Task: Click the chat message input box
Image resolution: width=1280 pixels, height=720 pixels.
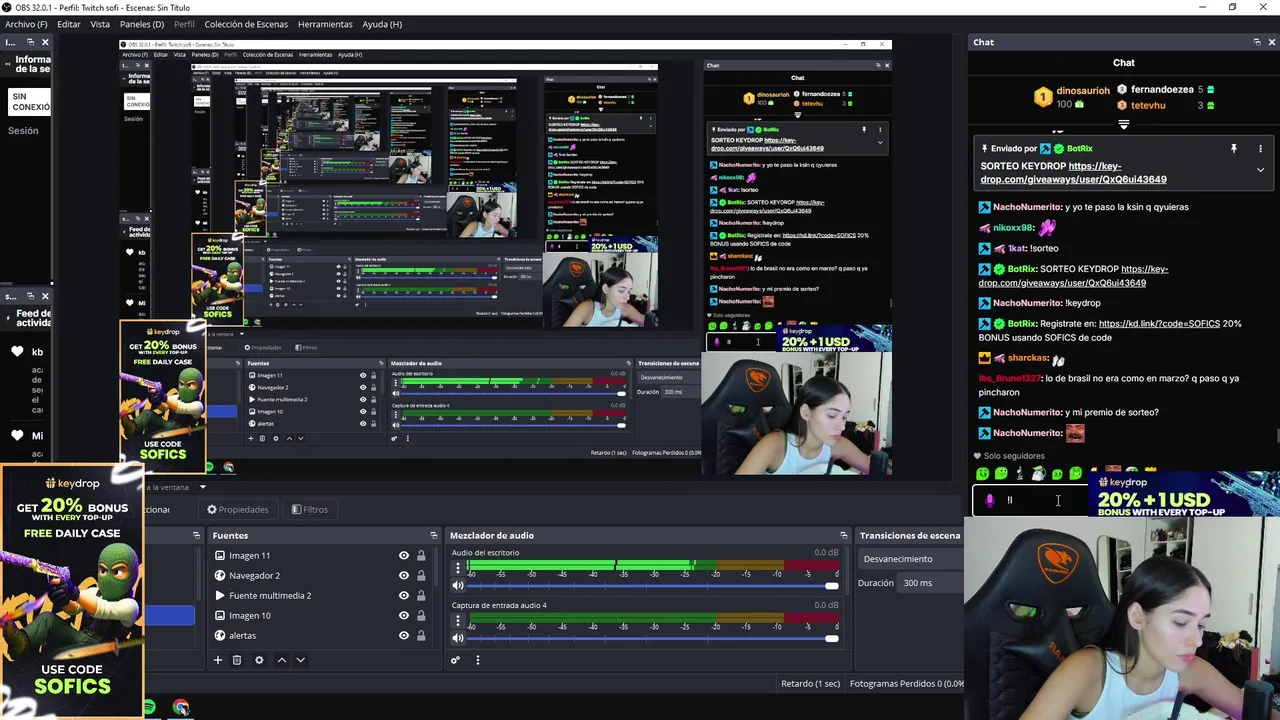Action: [x=1030, y=500]
